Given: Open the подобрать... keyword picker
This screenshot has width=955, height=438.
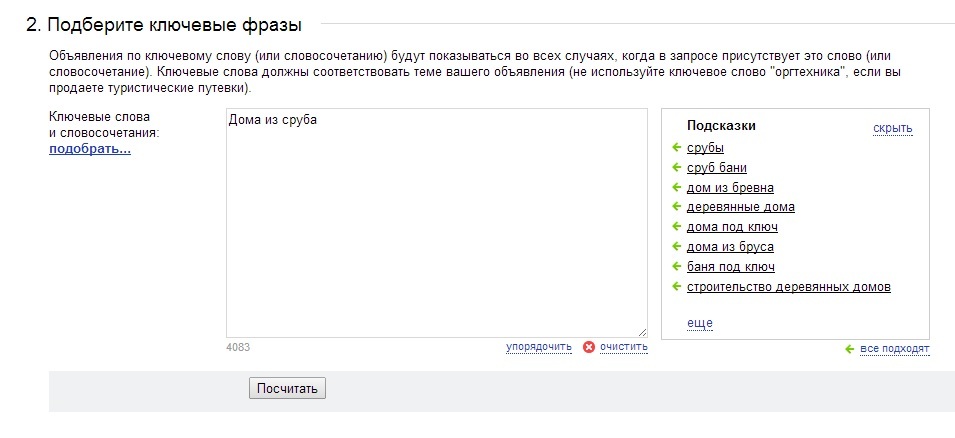Looking at the screenshot, I should click(90, 149).
